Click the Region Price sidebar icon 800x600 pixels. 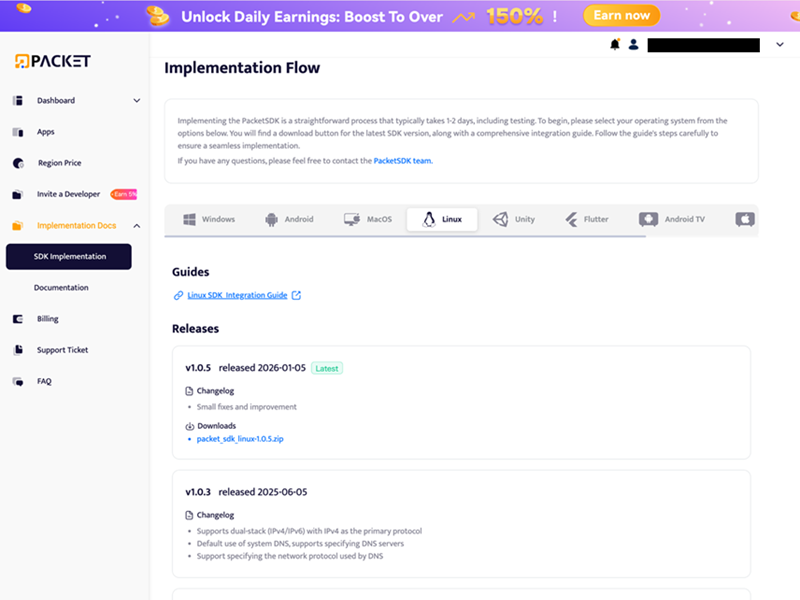(x=18, y=163)
